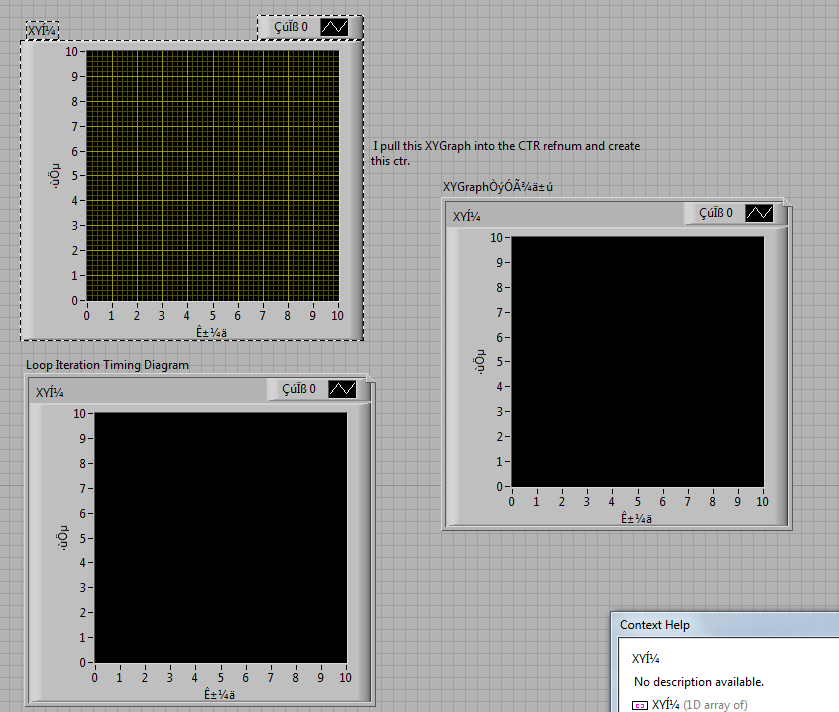Click the yellow-gridded plot area of selected graph
The width and height of the screenshot is (839, 712).
pos(212,175)
